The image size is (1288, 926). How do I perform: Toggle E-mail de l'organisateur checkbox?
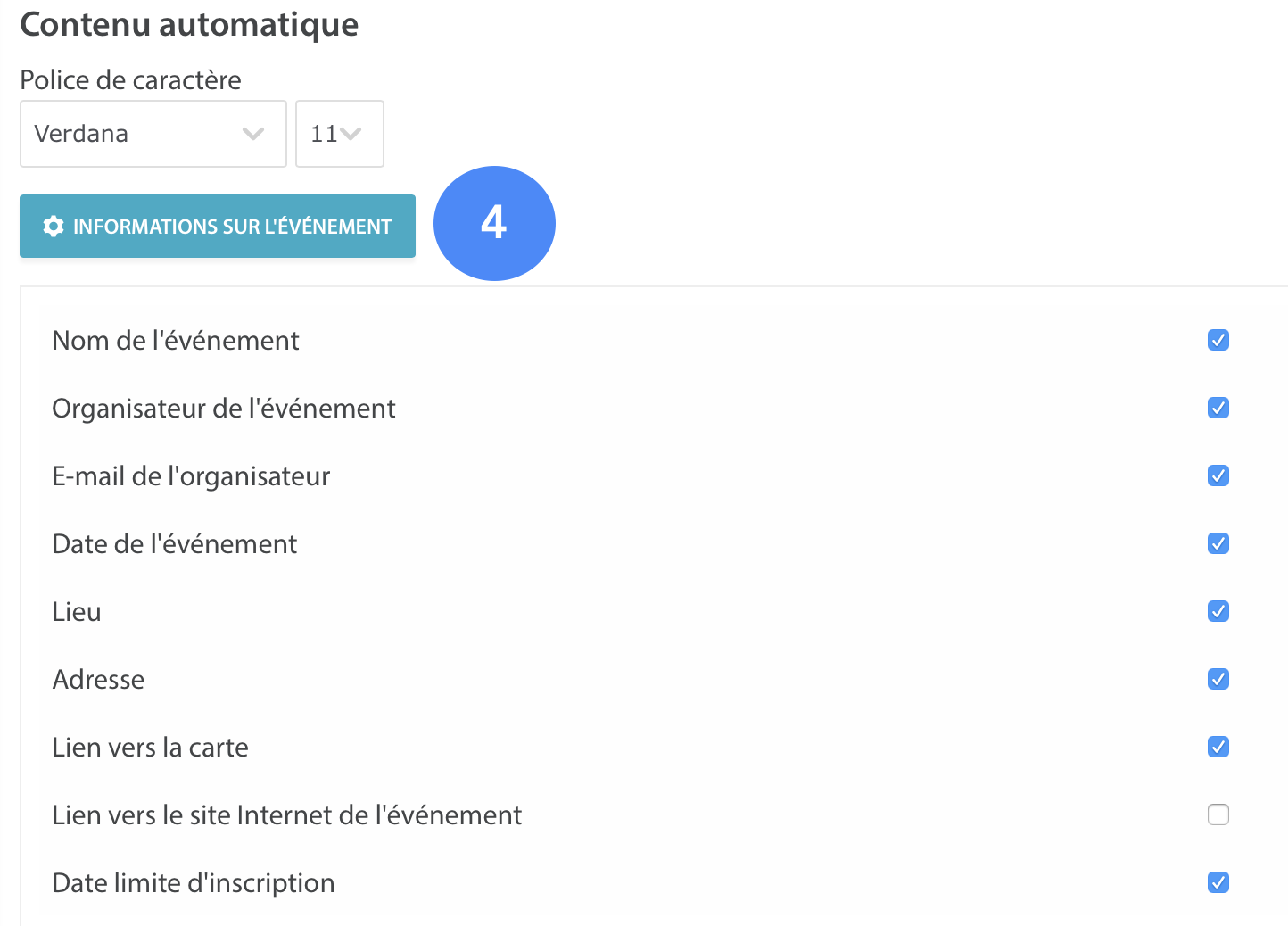pos(1218,475)
